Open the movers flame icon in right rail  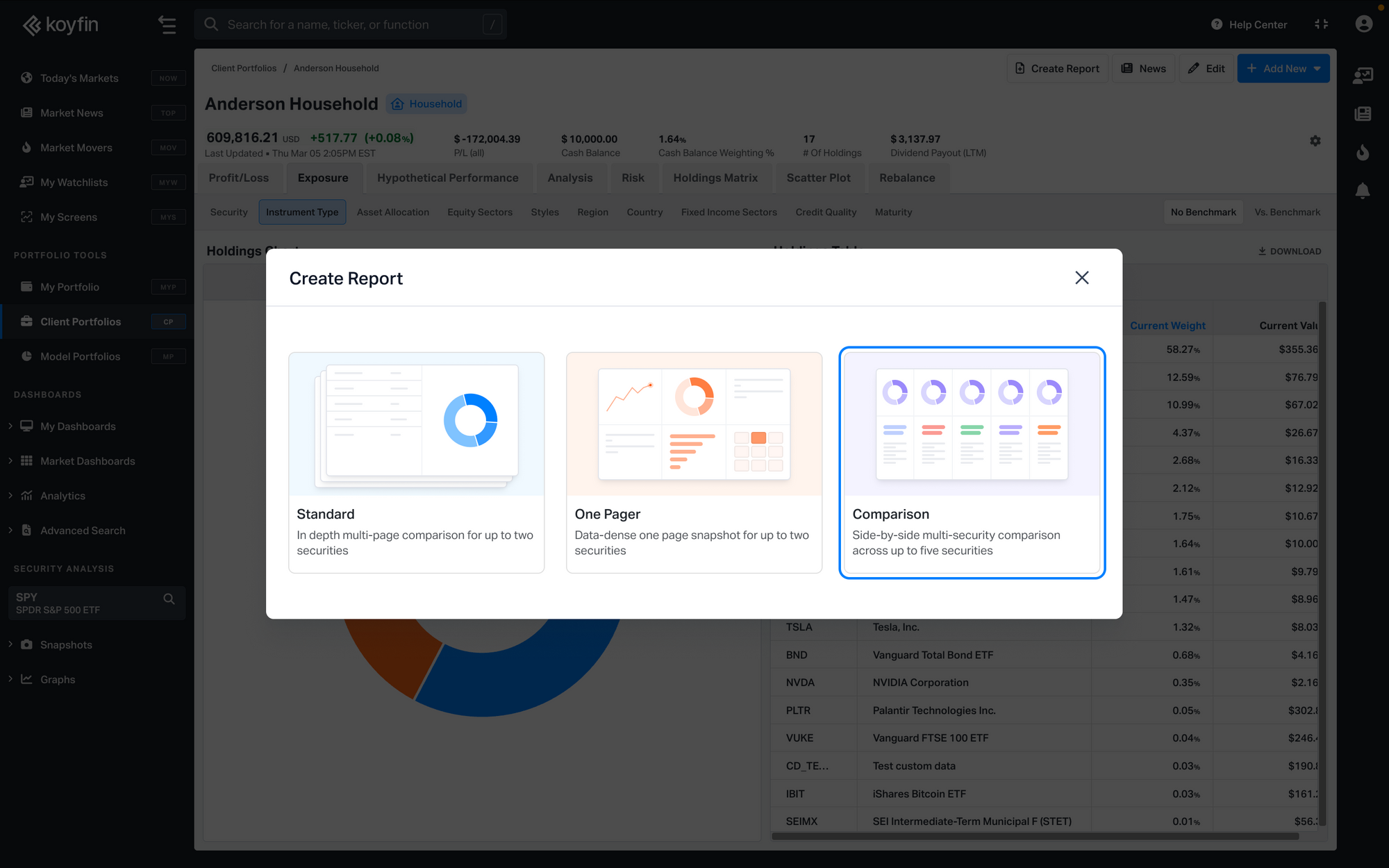pyautogui.click(x=1363, y=152)
